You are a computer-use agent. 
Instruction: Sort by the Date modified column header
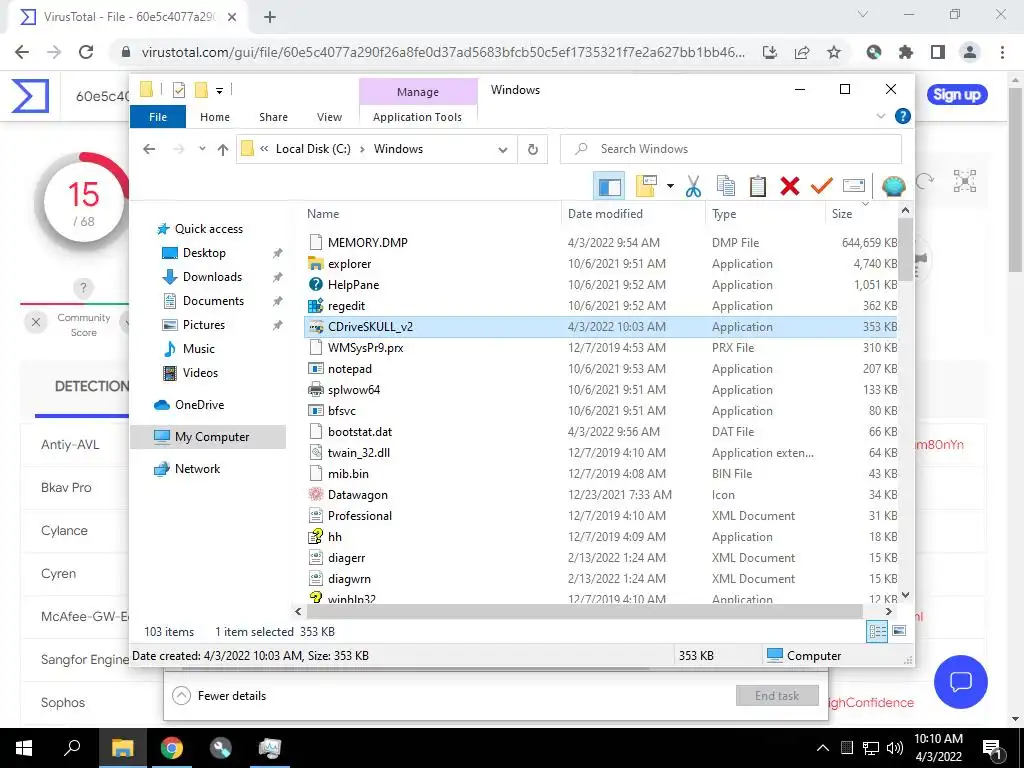[x=633, y=214]
